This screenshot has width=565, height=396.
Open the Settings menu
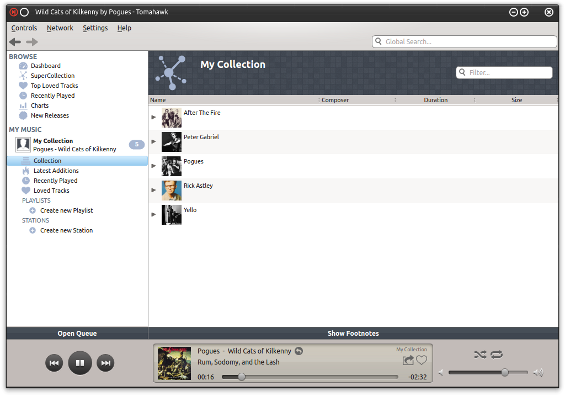95,28
